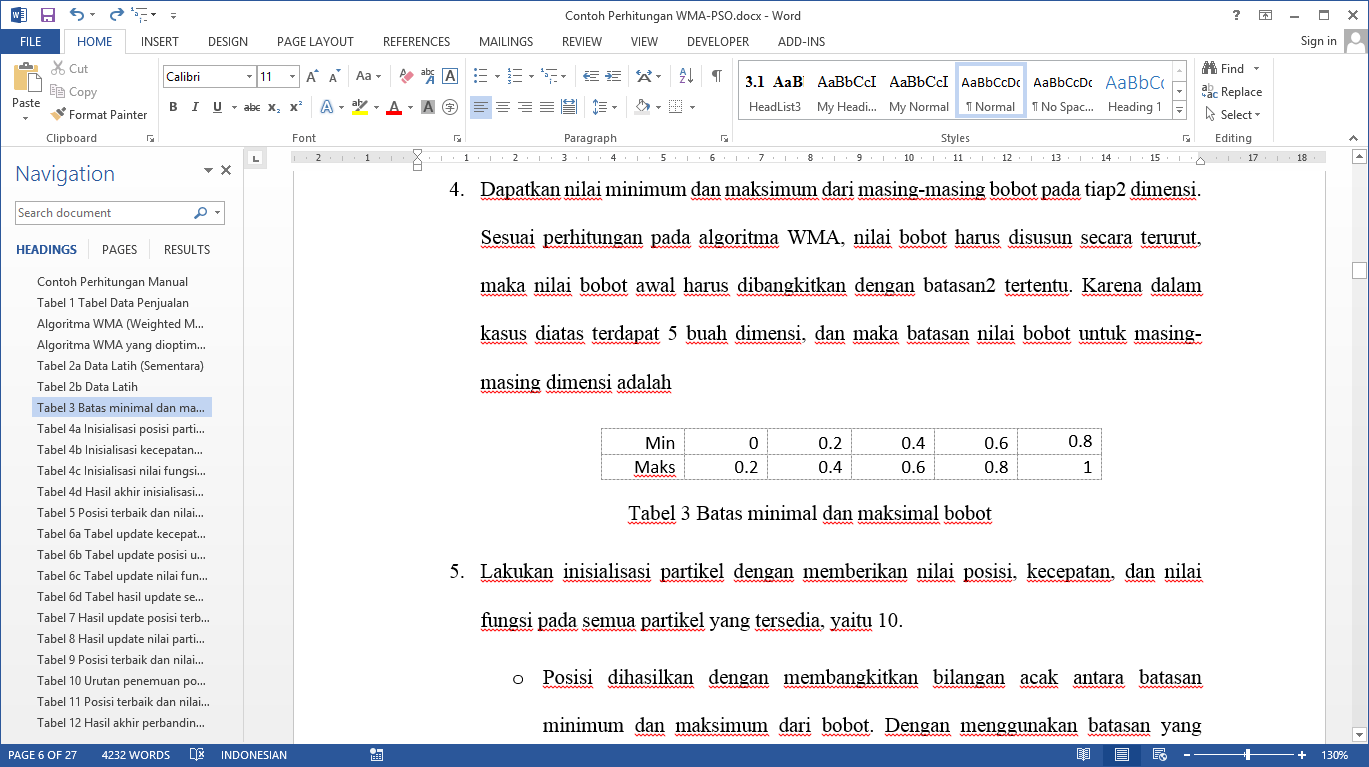Open Tabel 5 Posisi terbaik heading
This screenshot has width=1369, height=767.
pos(121,513)
